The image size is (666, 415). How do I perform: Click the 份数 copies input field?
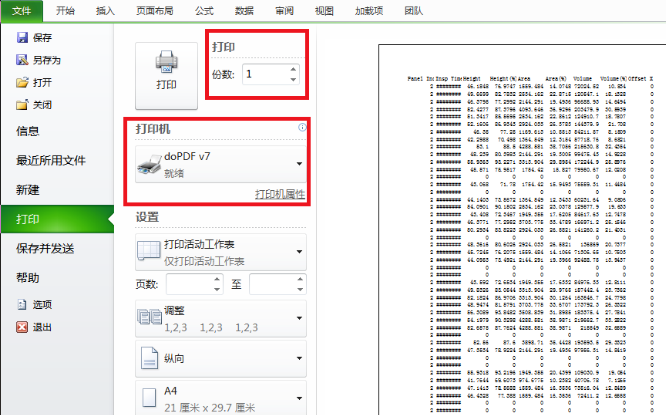(265, 74)
